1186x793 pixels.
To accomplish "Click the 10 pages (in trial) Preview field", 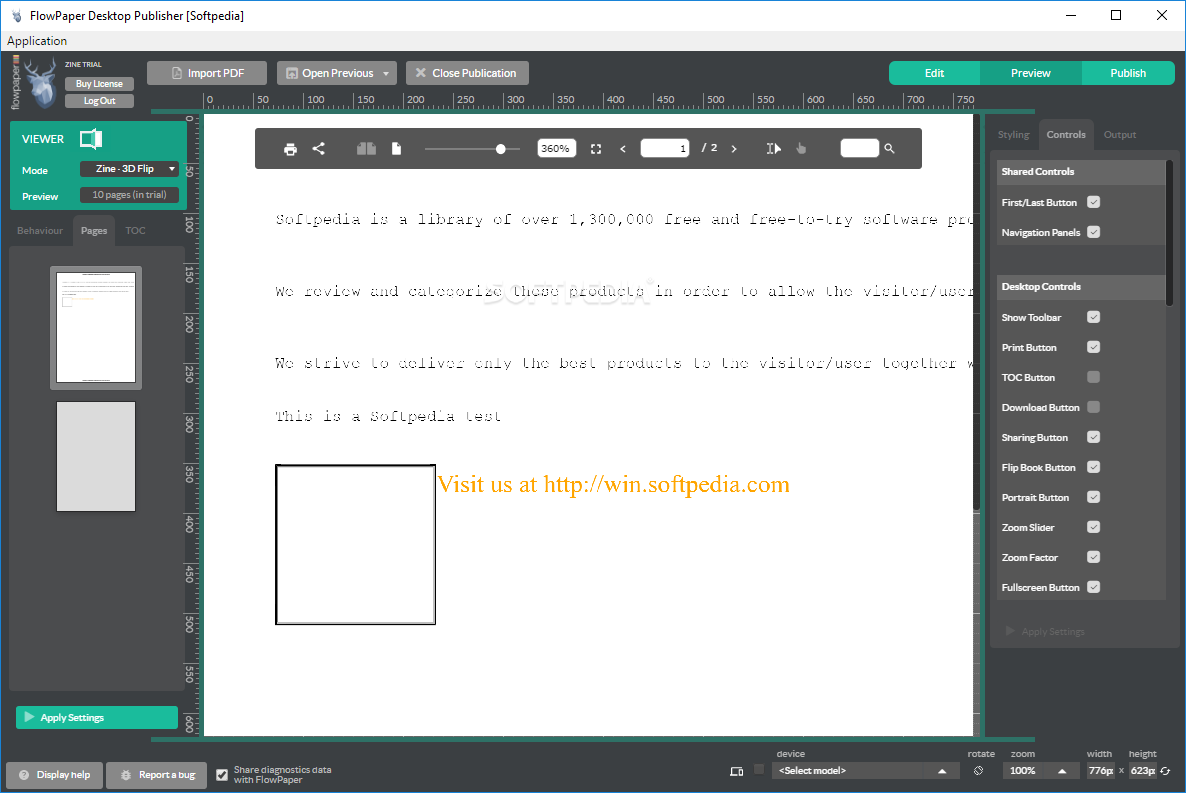I will point(129,195).
